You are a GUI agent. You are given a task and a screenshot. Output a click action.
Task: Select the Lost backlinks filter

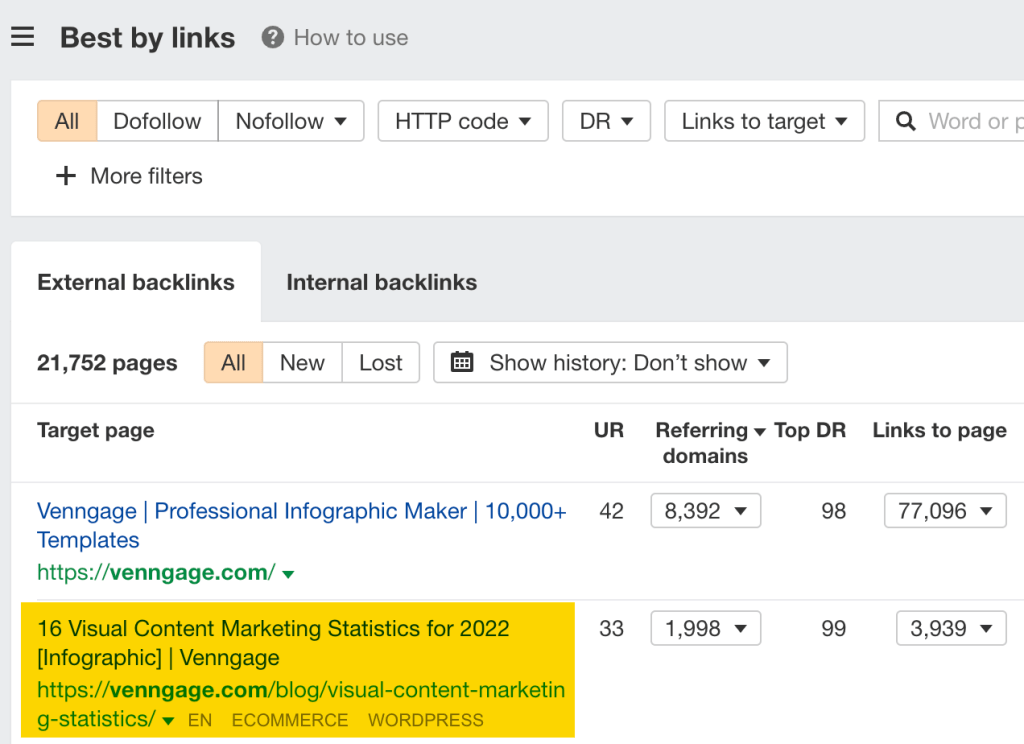pyautogui.click(x=380, y=362)
